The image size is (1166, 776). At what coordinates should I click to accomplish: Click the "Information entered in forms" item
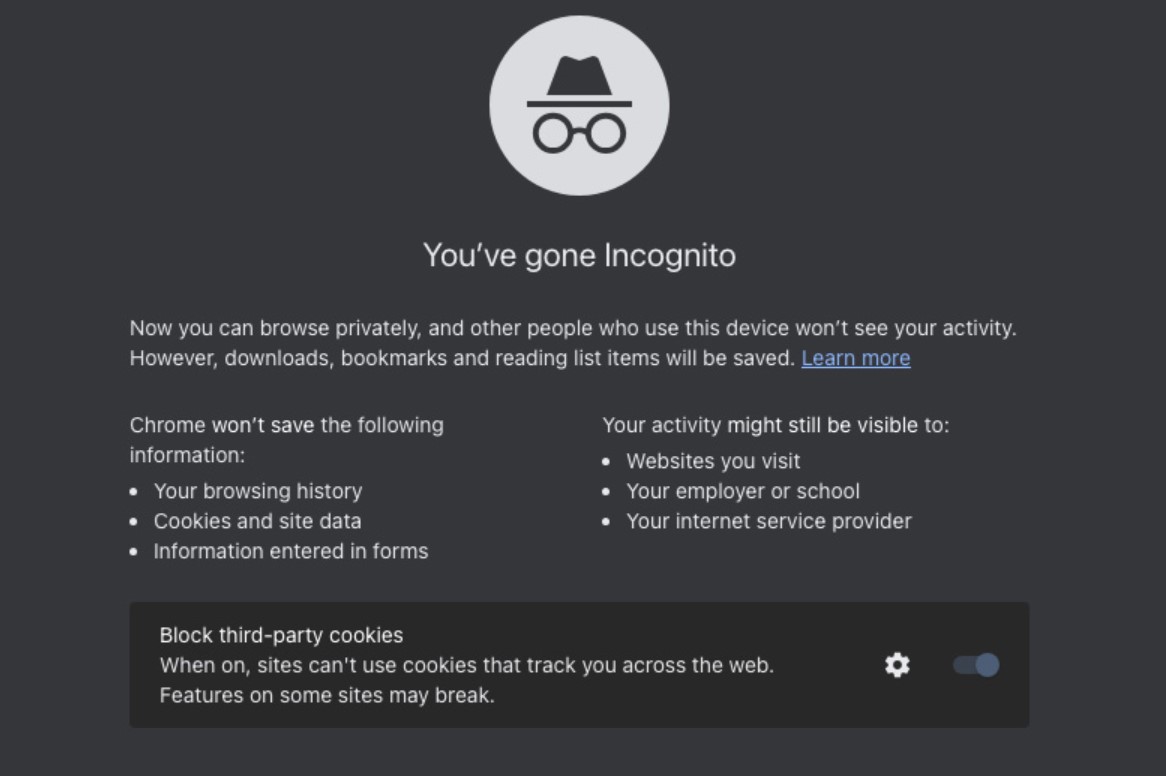290,551
